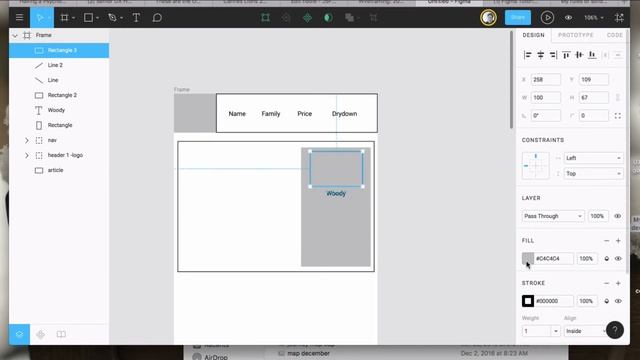The height and width of the screenshot is (360, 640).
Task: Collapse the Frame layer group
Action: 15,36
